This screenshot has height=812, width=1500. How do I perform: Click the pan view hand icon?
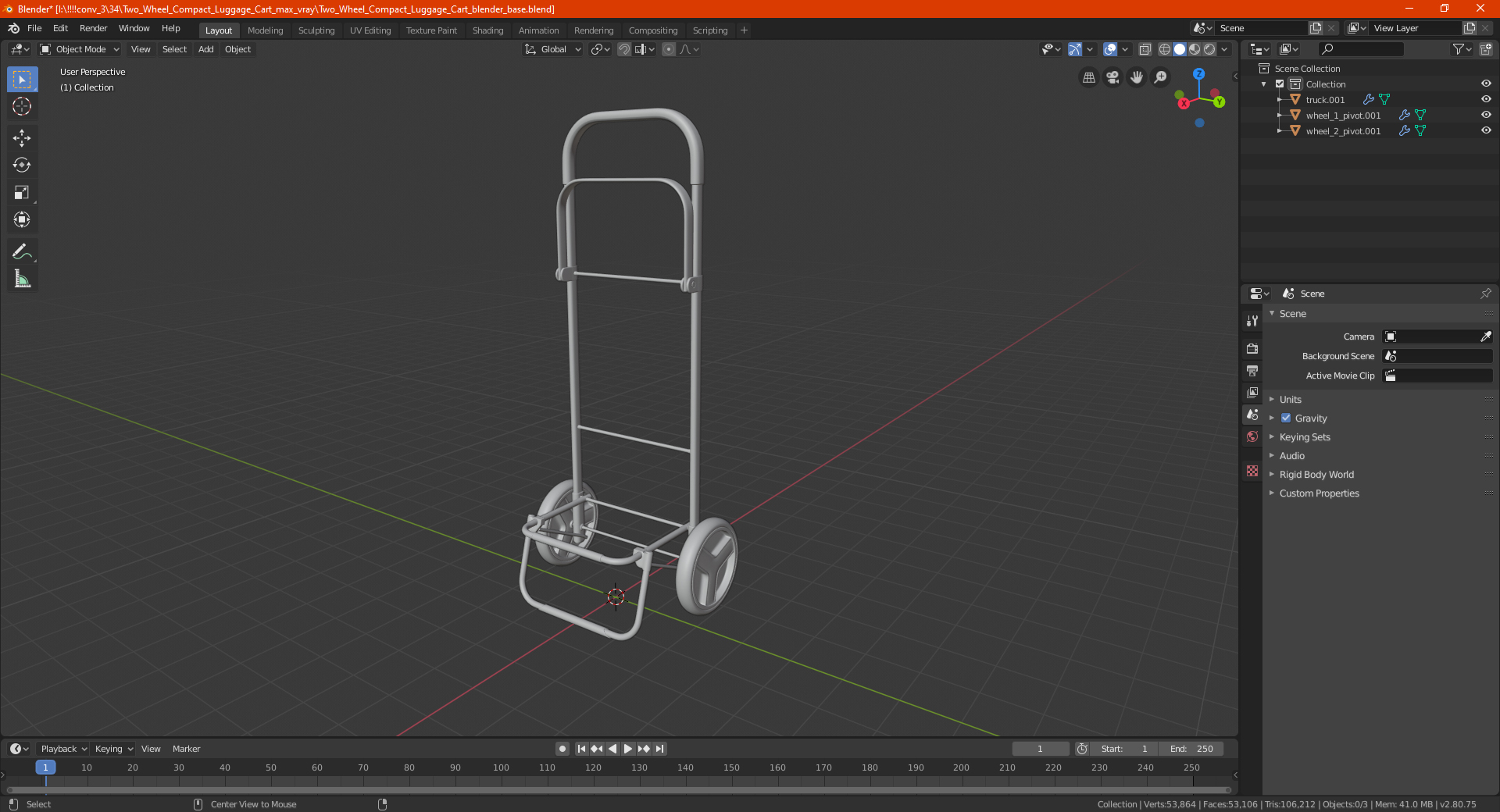(x=1137, y=77)
